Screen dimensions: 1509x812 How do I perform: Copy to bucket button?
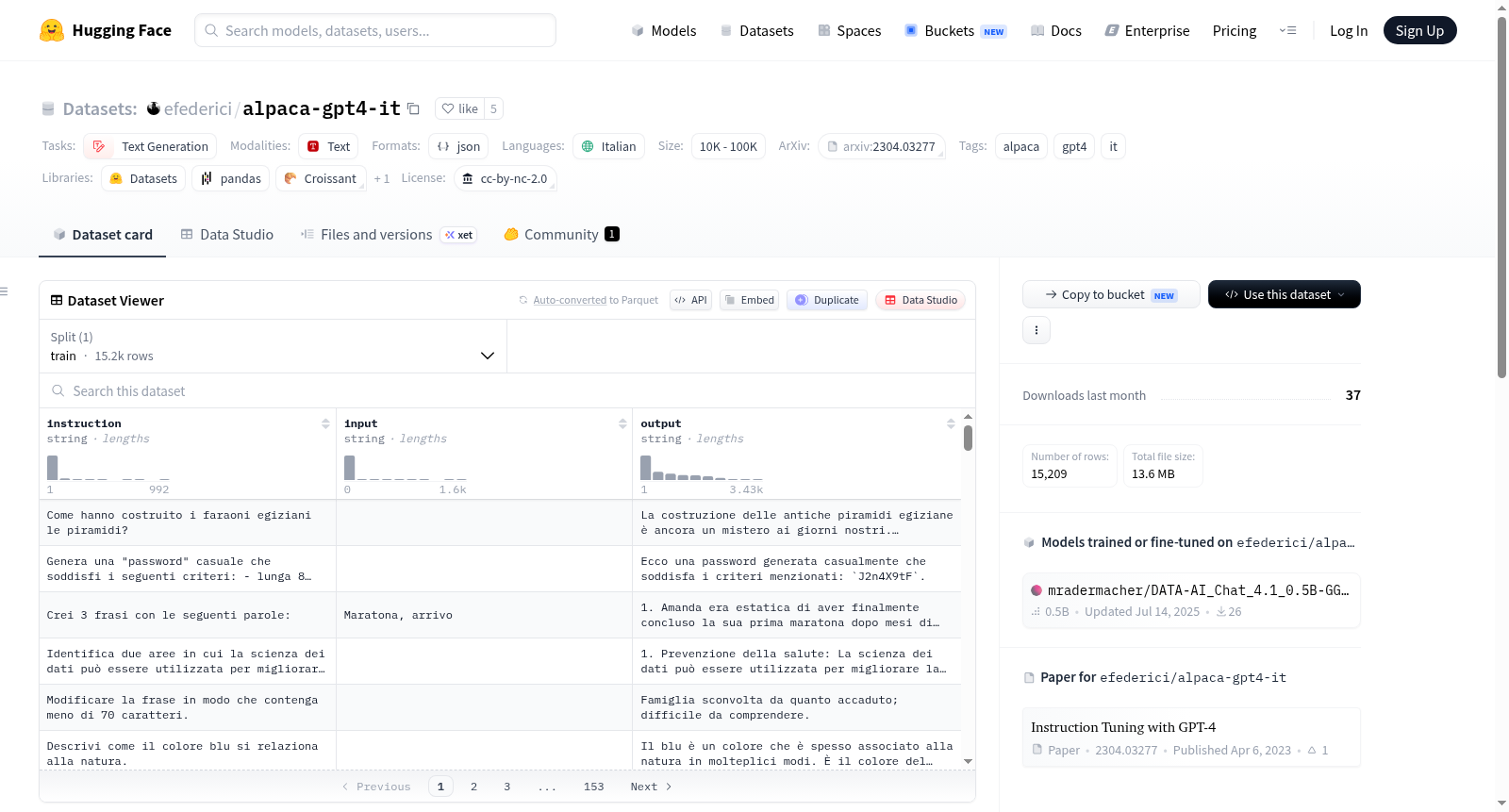[1111, 294]
